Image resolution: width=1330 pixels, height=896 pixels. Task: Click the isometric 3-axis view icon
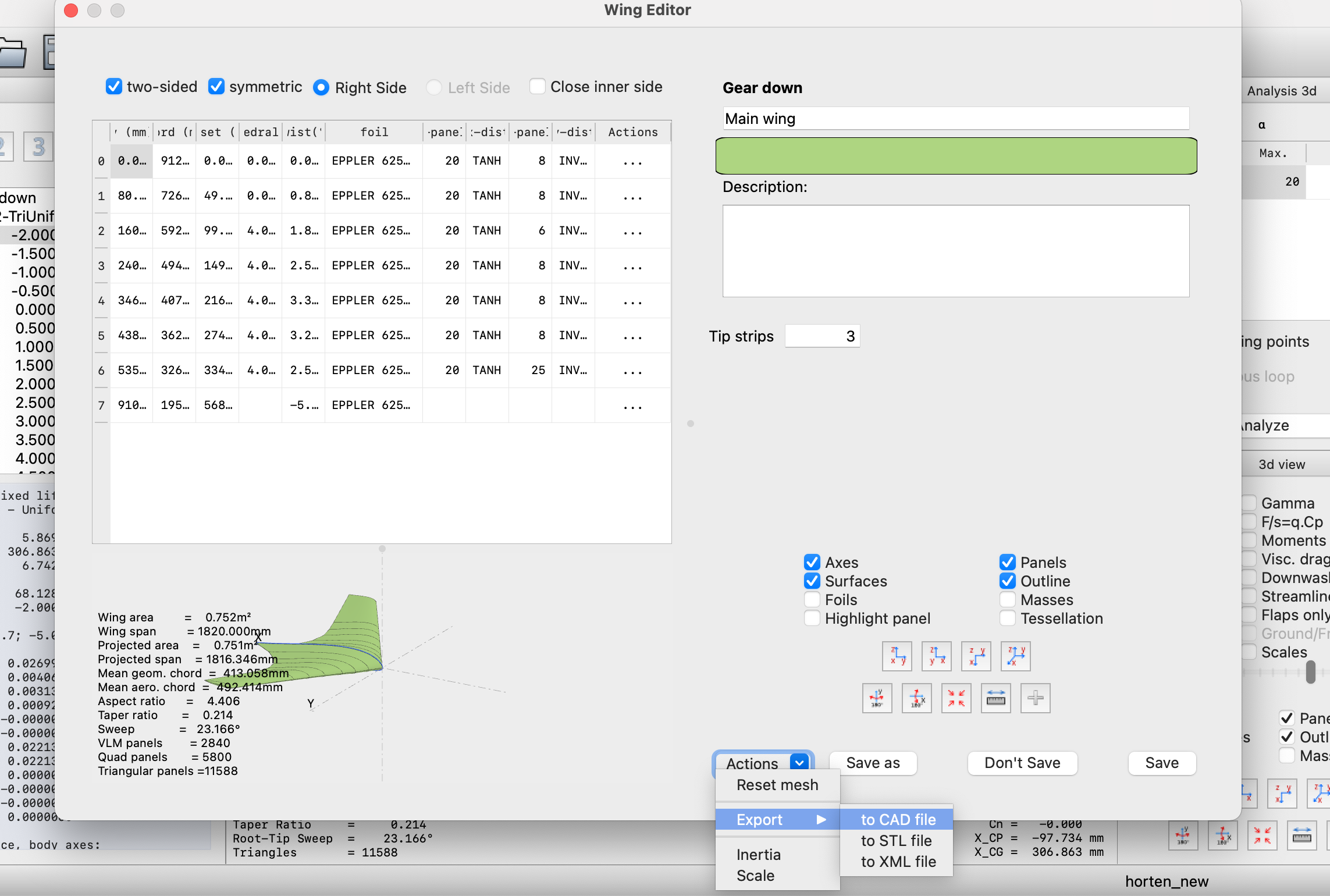[1015, 656]
